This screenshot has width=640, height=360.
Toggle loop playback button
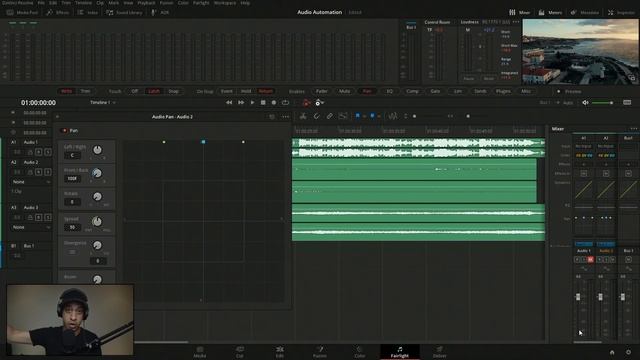[285, 103]
